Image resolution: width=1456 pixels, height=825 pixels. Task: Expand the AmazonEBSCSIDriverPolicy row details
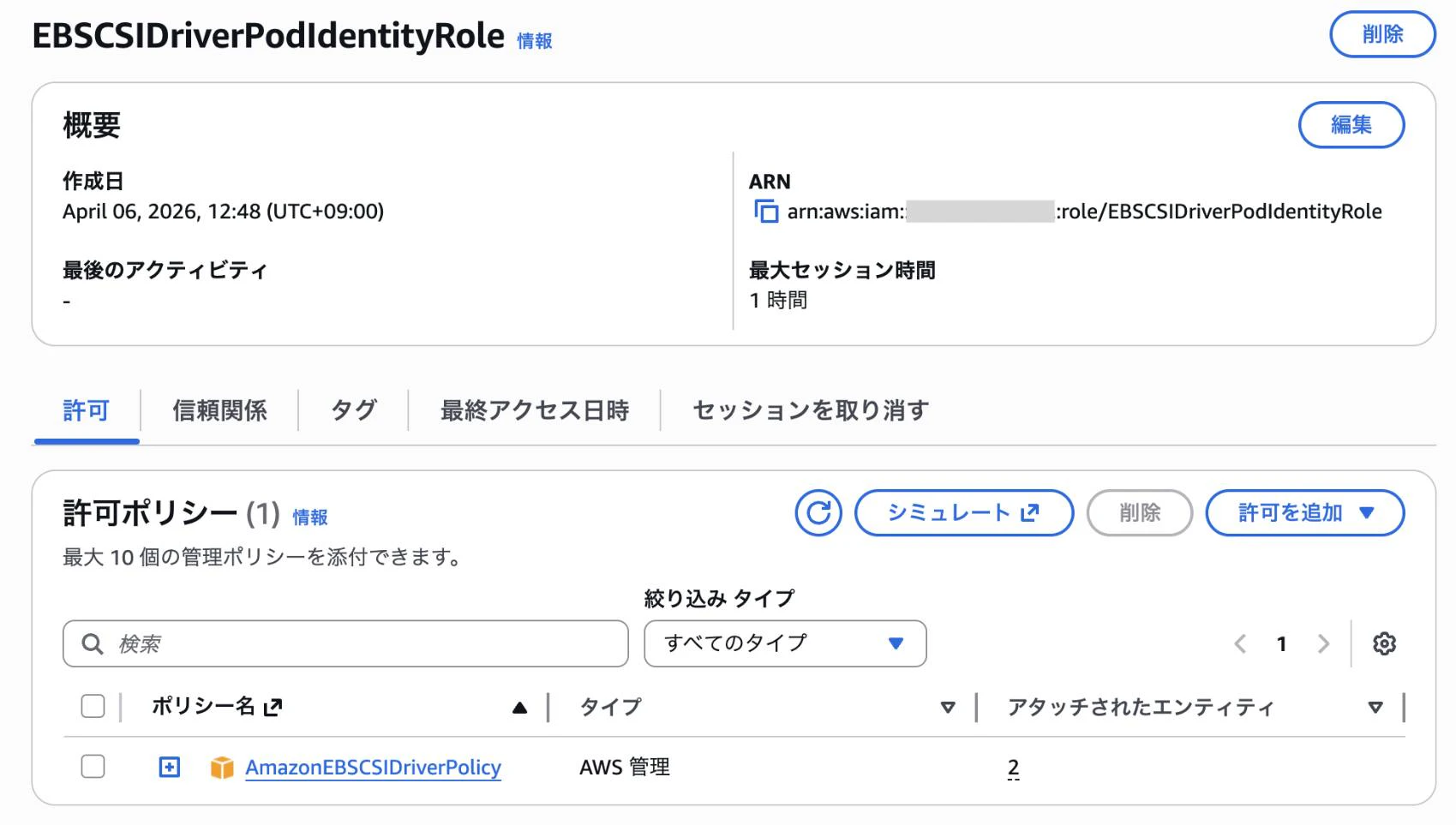(x=170, y=767)
